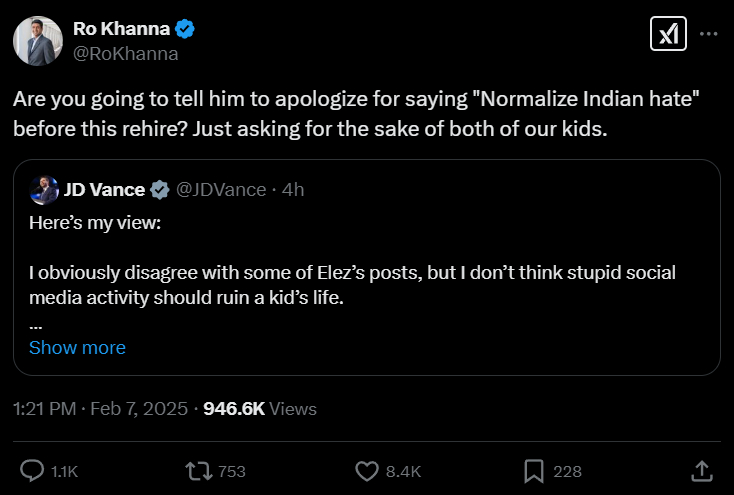Repost this tweet via retweet icon

coord(201,470)
